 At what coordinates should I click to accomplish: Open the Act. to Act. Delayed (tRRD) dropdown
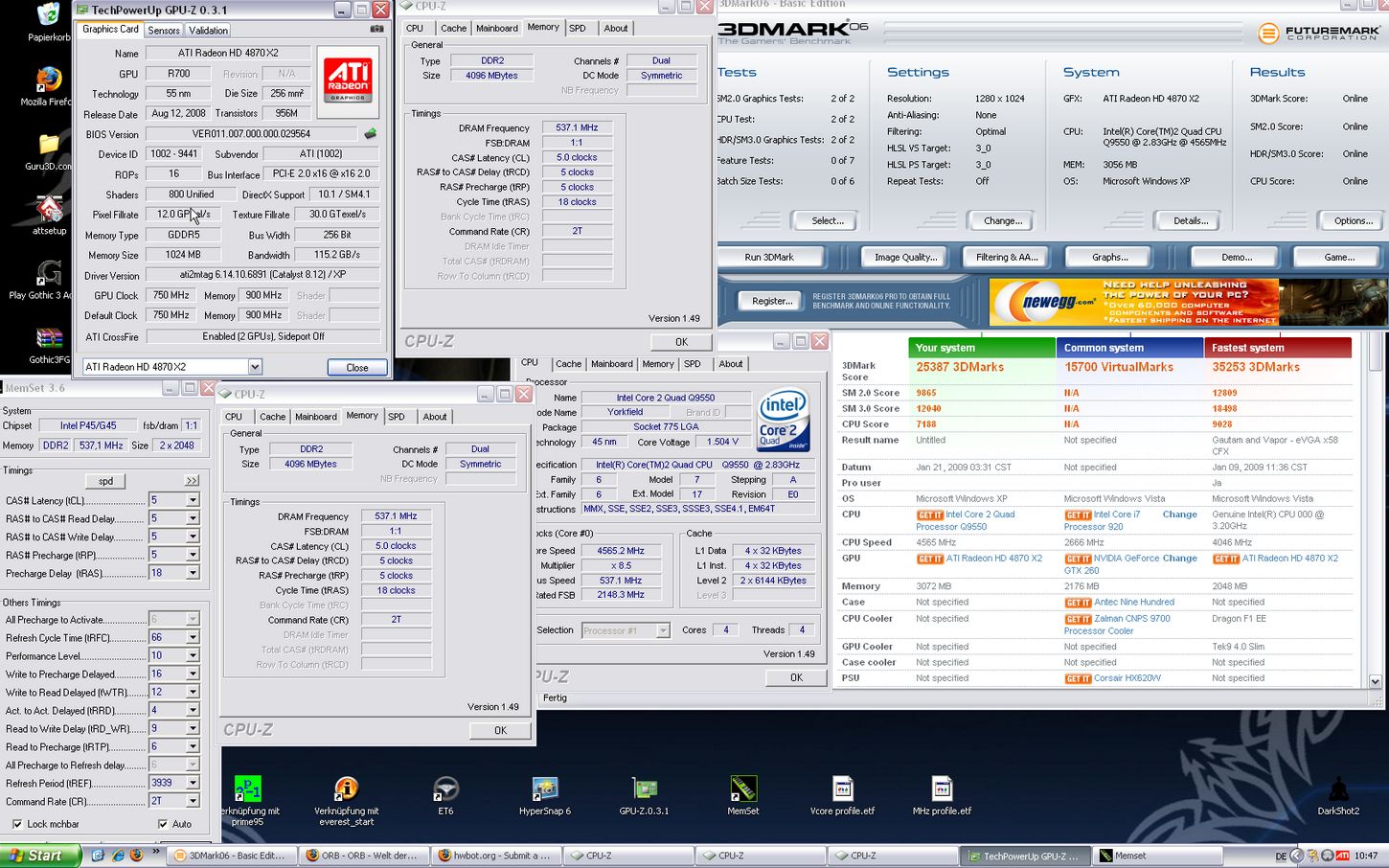193,710
